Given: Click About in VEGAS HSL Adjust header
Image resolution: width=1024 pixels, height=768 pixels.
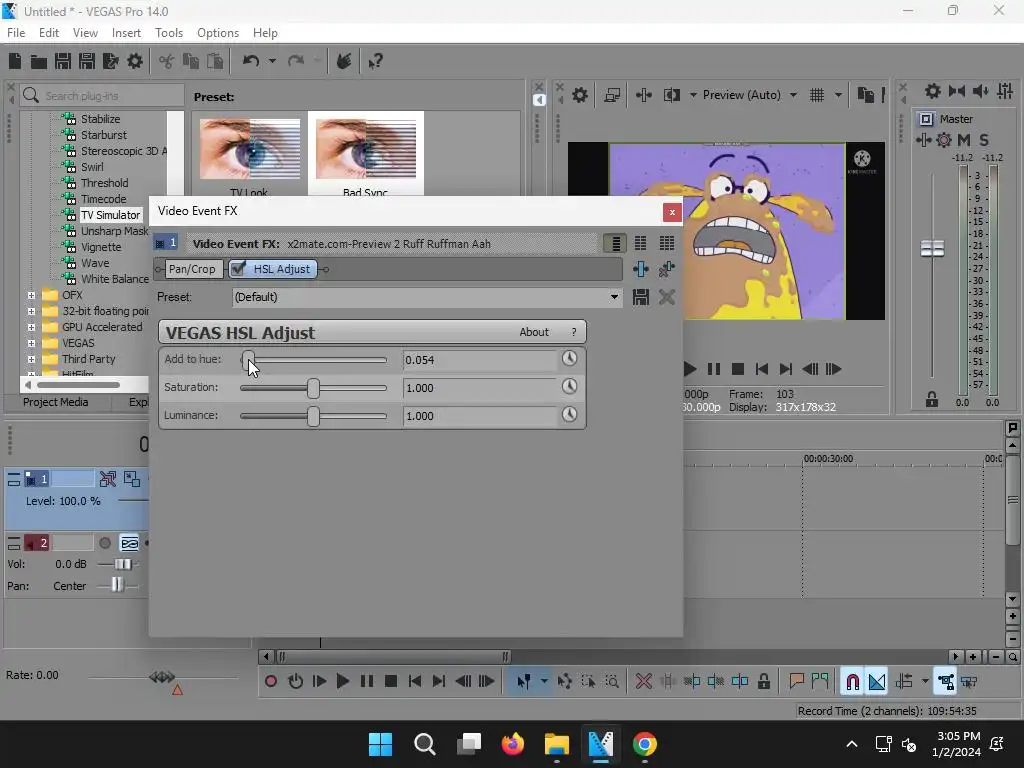Looking at the screenshot, I should click(x=534, y=332).
